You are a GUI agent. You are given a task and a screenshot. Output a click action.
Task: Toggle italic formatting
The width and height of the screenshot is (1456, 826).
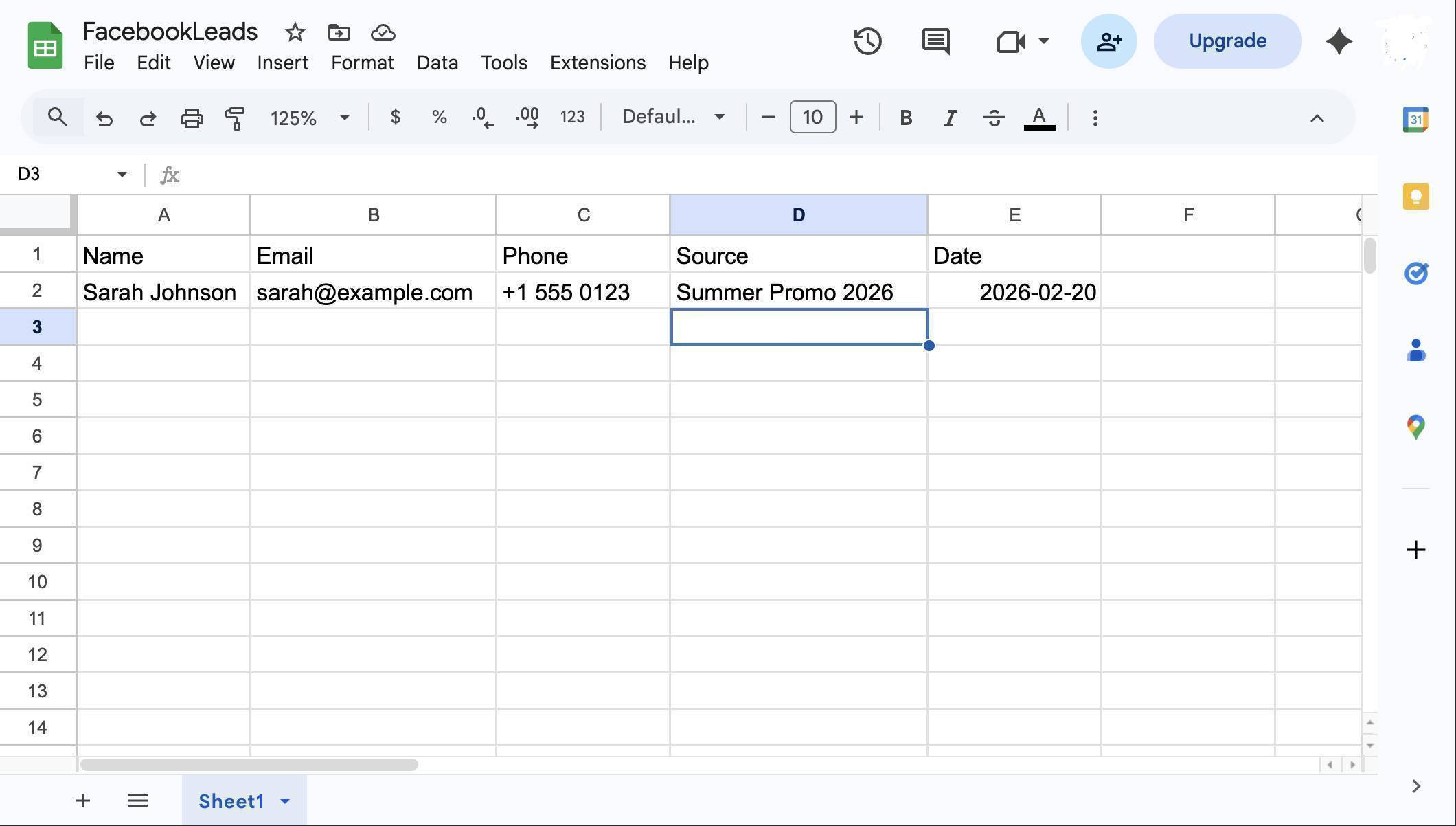pos(949,117)
